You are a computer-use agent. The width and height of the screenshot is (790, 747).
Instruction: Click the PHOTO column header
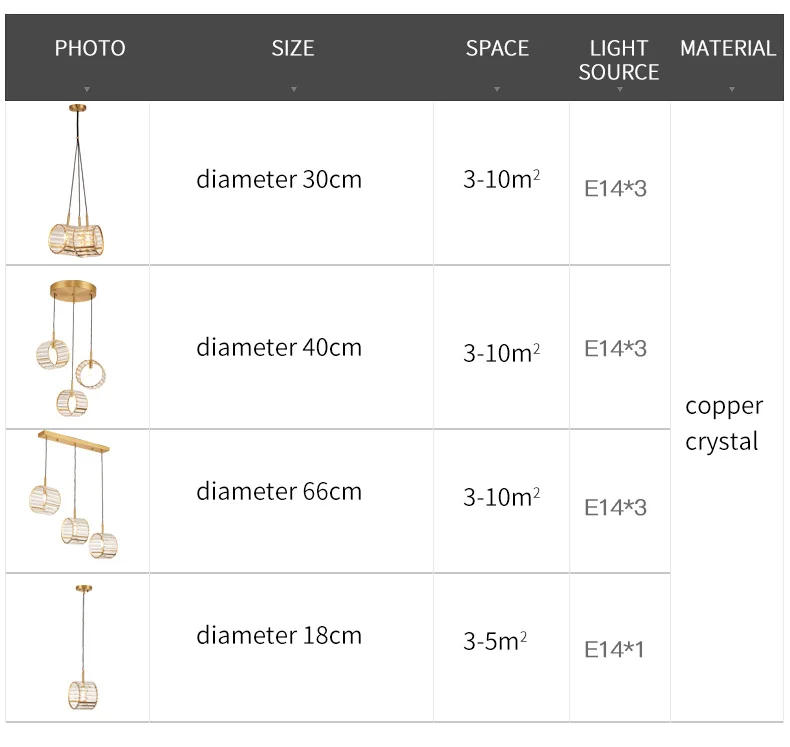pos(90,48)
